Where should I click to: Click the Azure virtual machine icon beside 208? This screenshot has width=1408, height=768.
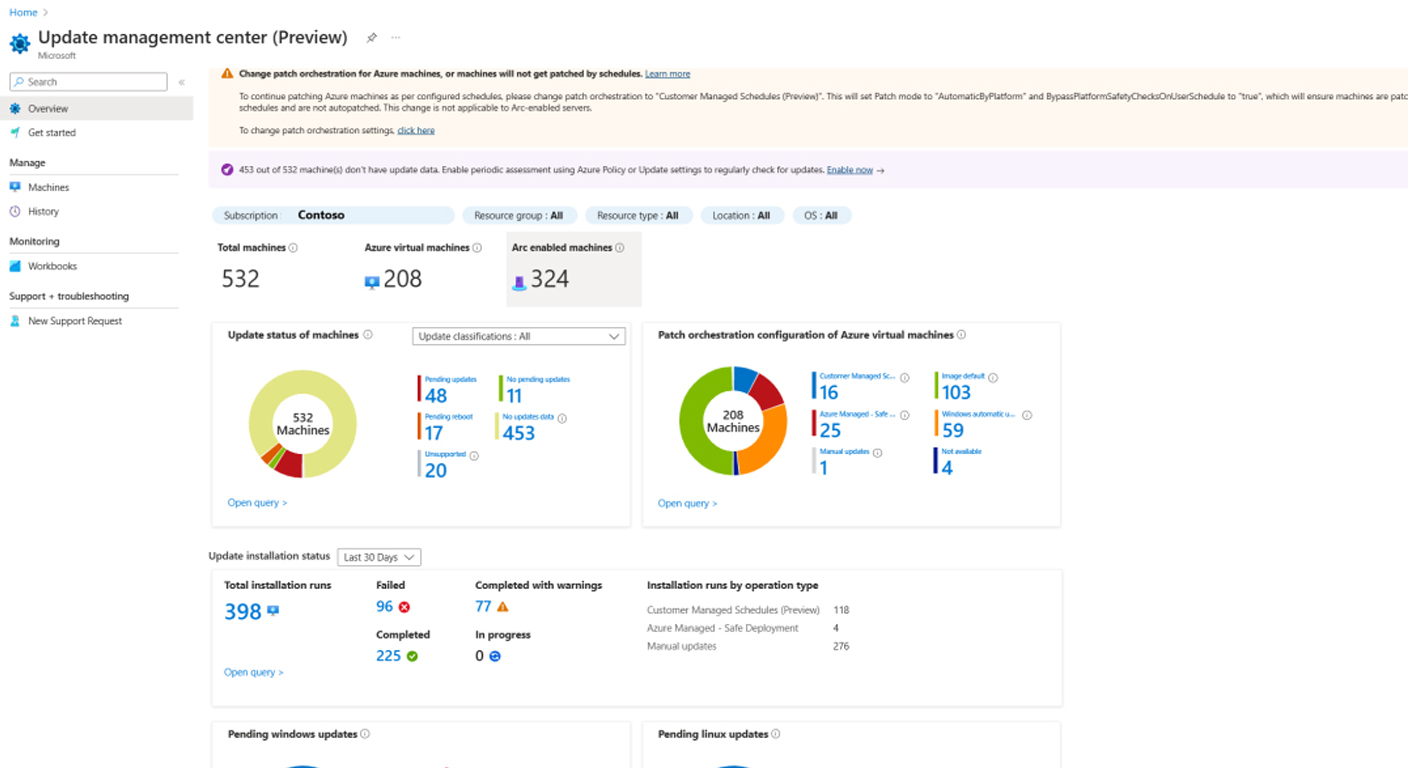point(372,282)
